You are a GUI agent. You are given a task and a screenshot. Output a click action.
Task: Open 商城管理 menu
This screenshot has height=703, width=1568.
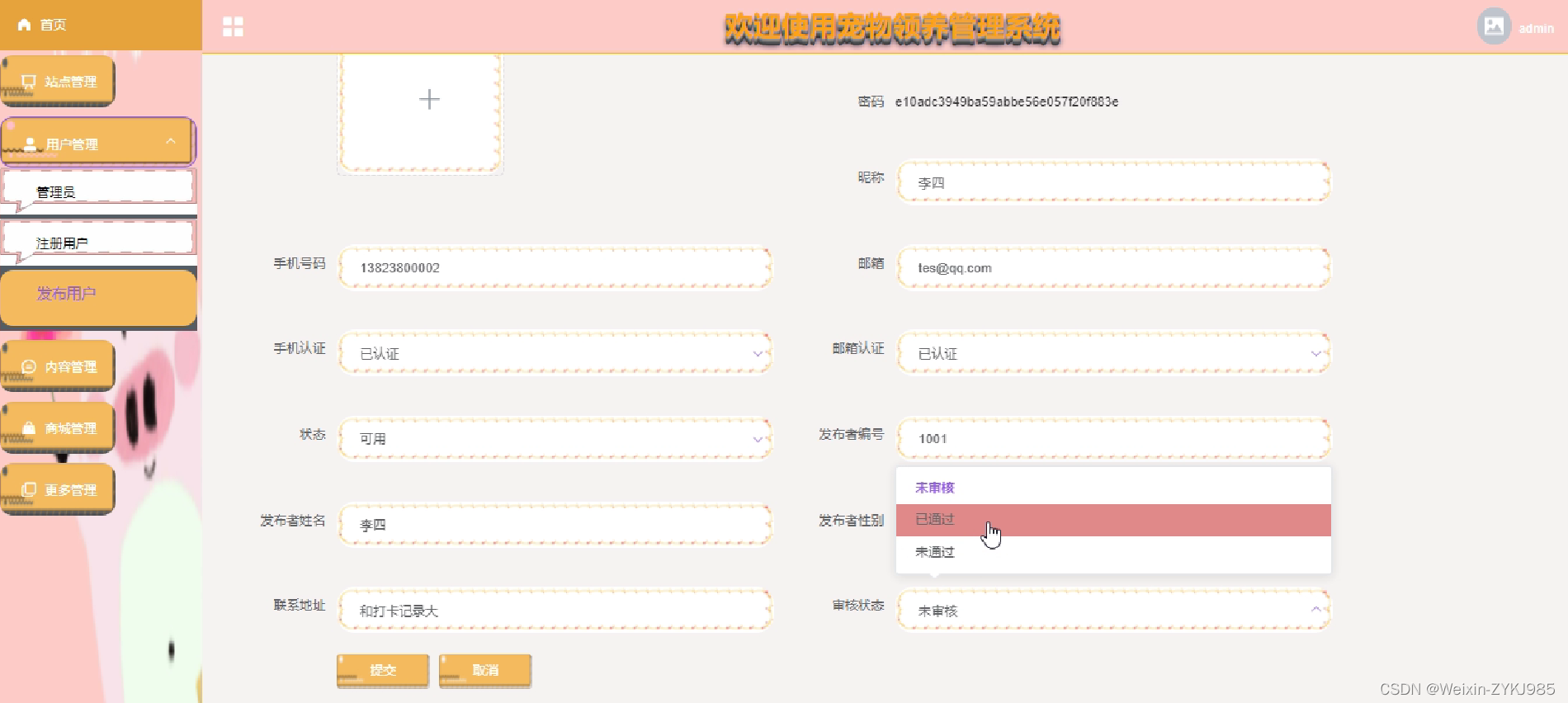58,427
